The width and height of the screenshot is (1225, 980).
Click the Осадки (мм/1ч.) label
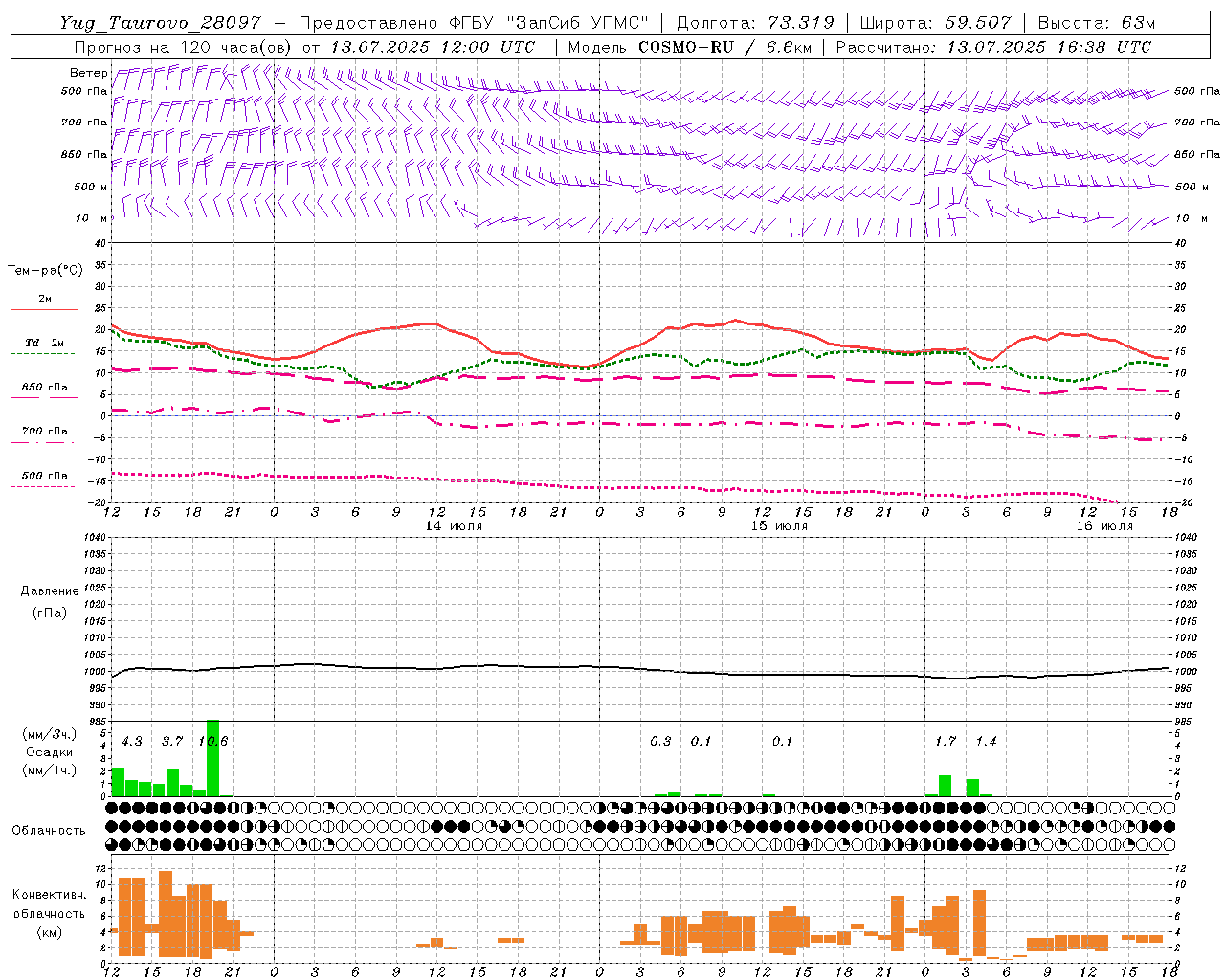point(49,752)
